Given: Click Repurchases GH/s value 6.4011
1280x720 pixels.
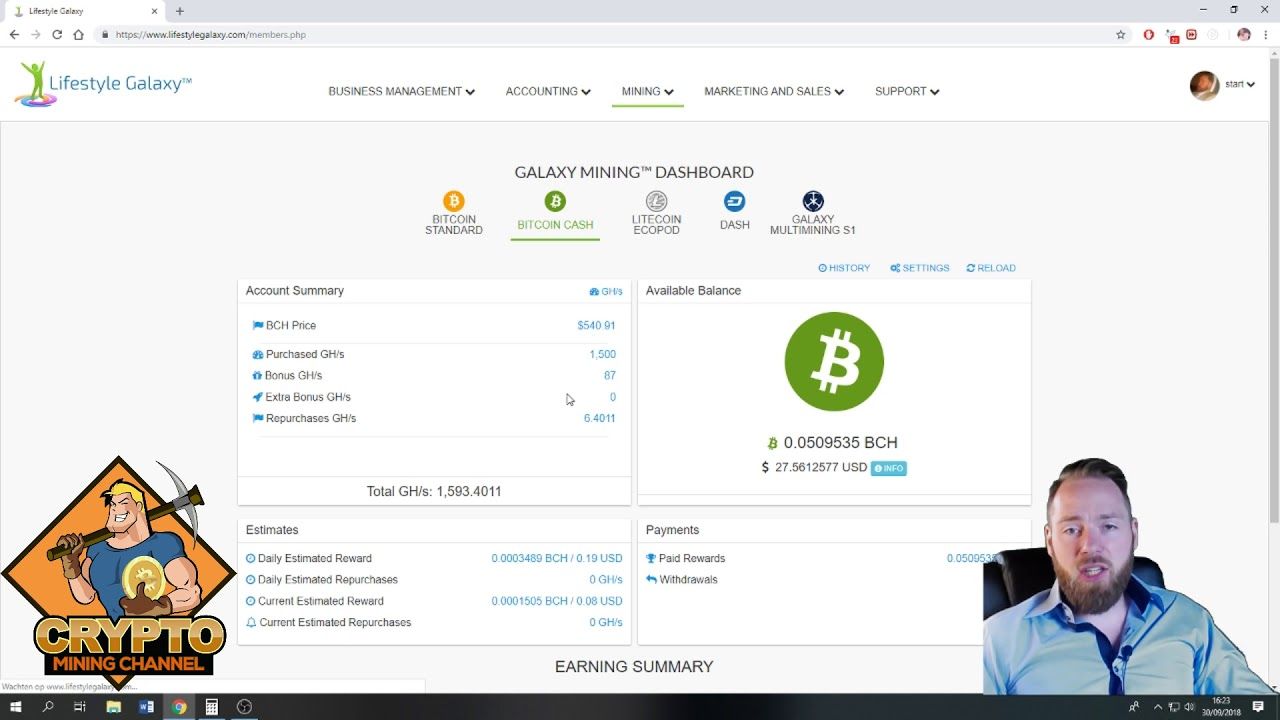Looking at the screenshot, I should (x=599, y=419).
